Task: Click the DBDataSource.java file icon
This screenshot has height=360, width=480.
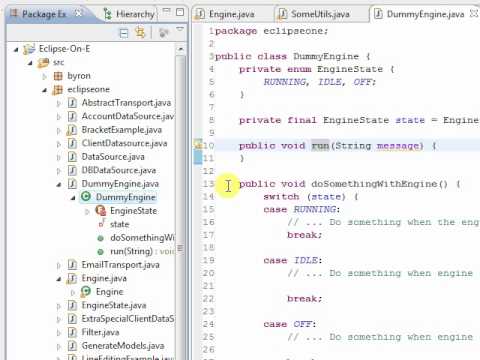Action: point(72,171)
